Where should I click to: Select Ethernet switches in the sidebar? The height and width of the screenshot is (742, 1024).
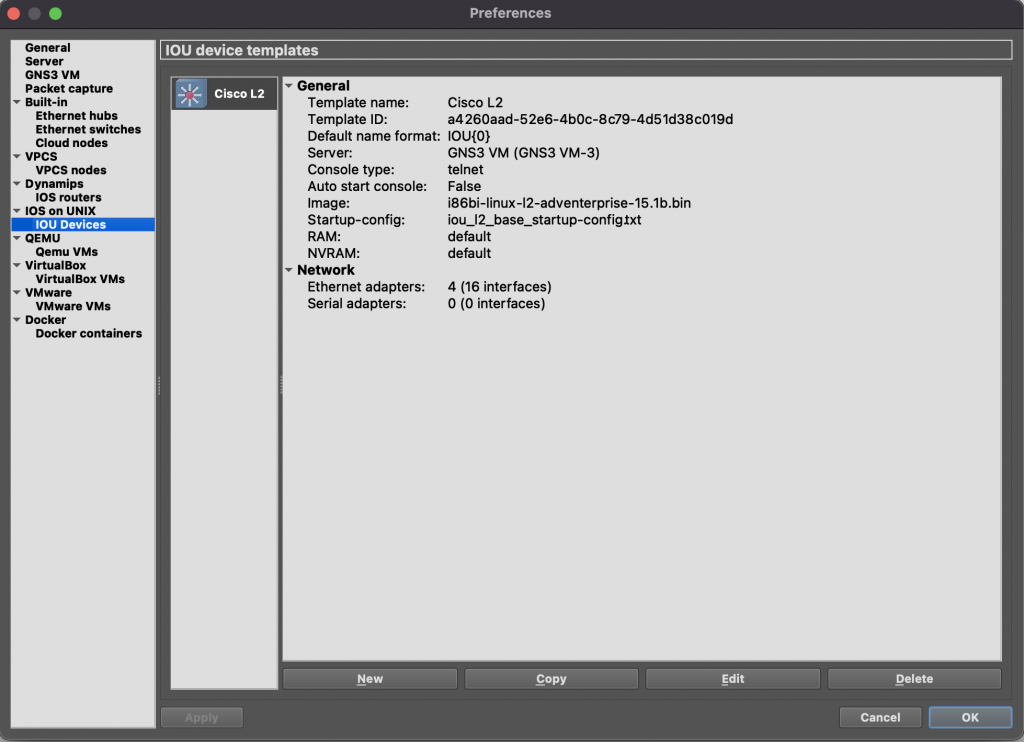(88, 129)
